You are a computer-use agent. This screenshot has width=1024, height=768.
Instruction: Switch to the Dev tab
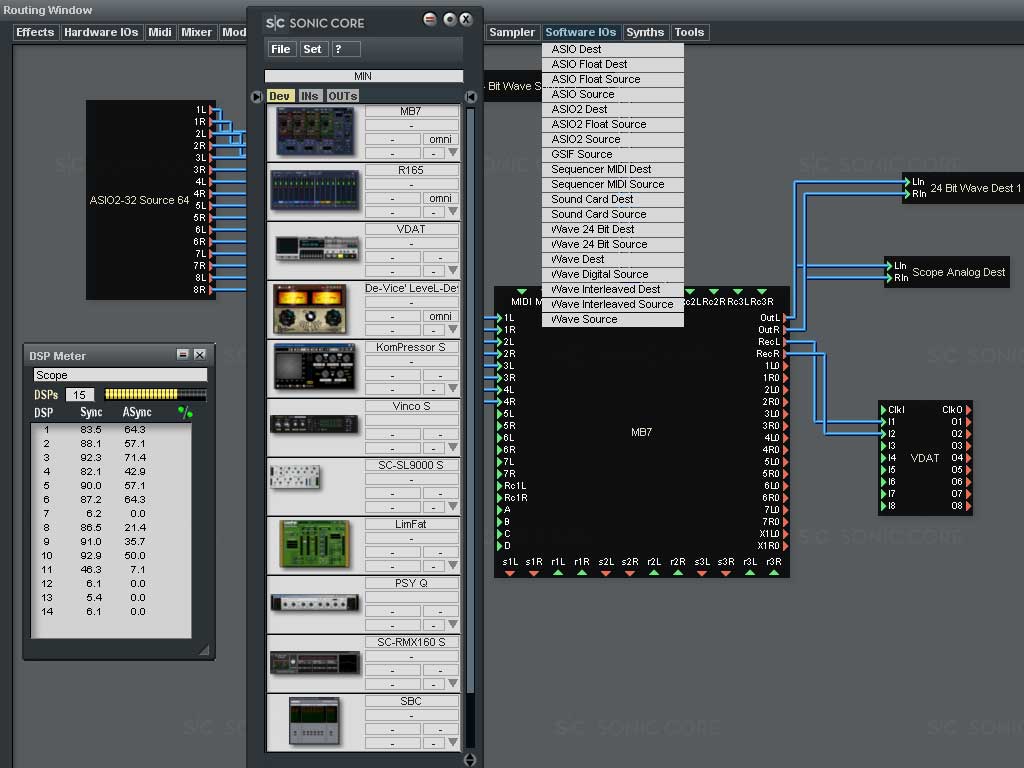pos(280,96)
